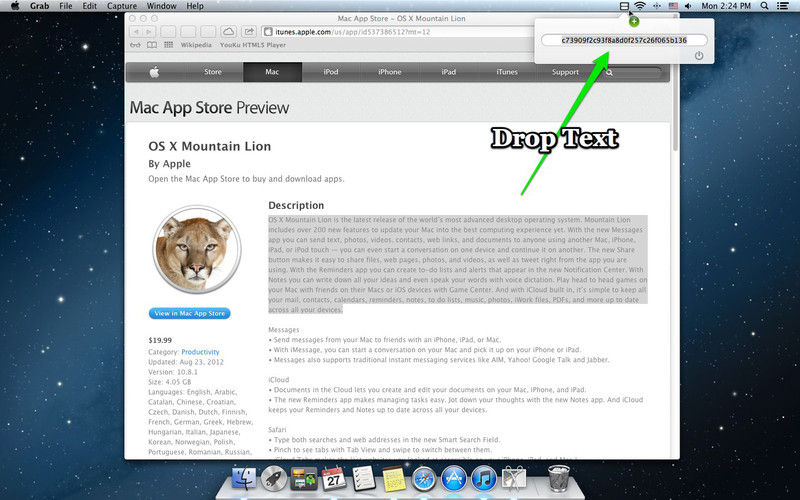Viewport: 800px width, 500px height.
Task: Go forward in Safari history
Action: tap(148, 32)
